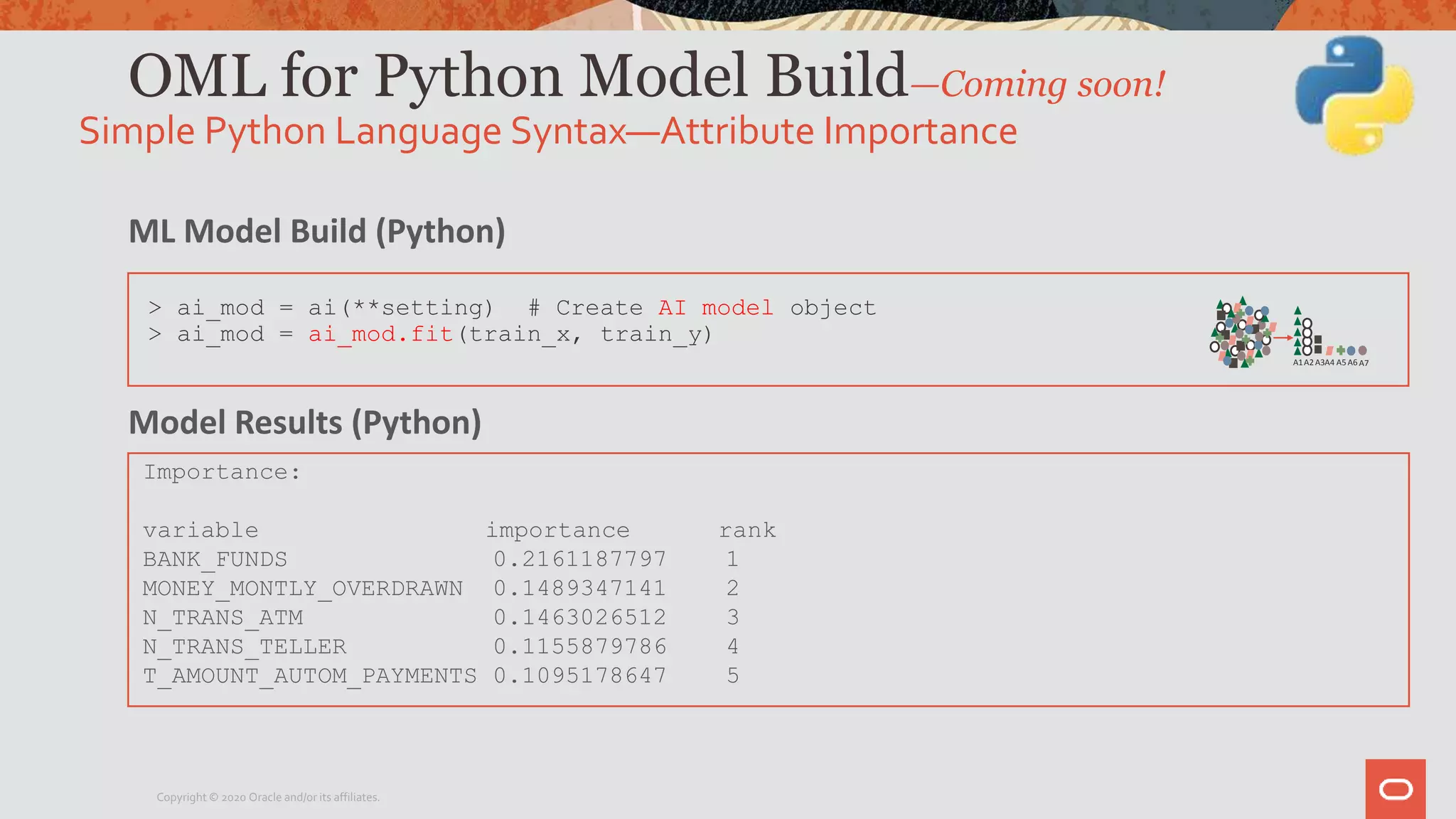Click the 'importance' column header
This screenshot has width=1456, height=819.
pos(557,530)
